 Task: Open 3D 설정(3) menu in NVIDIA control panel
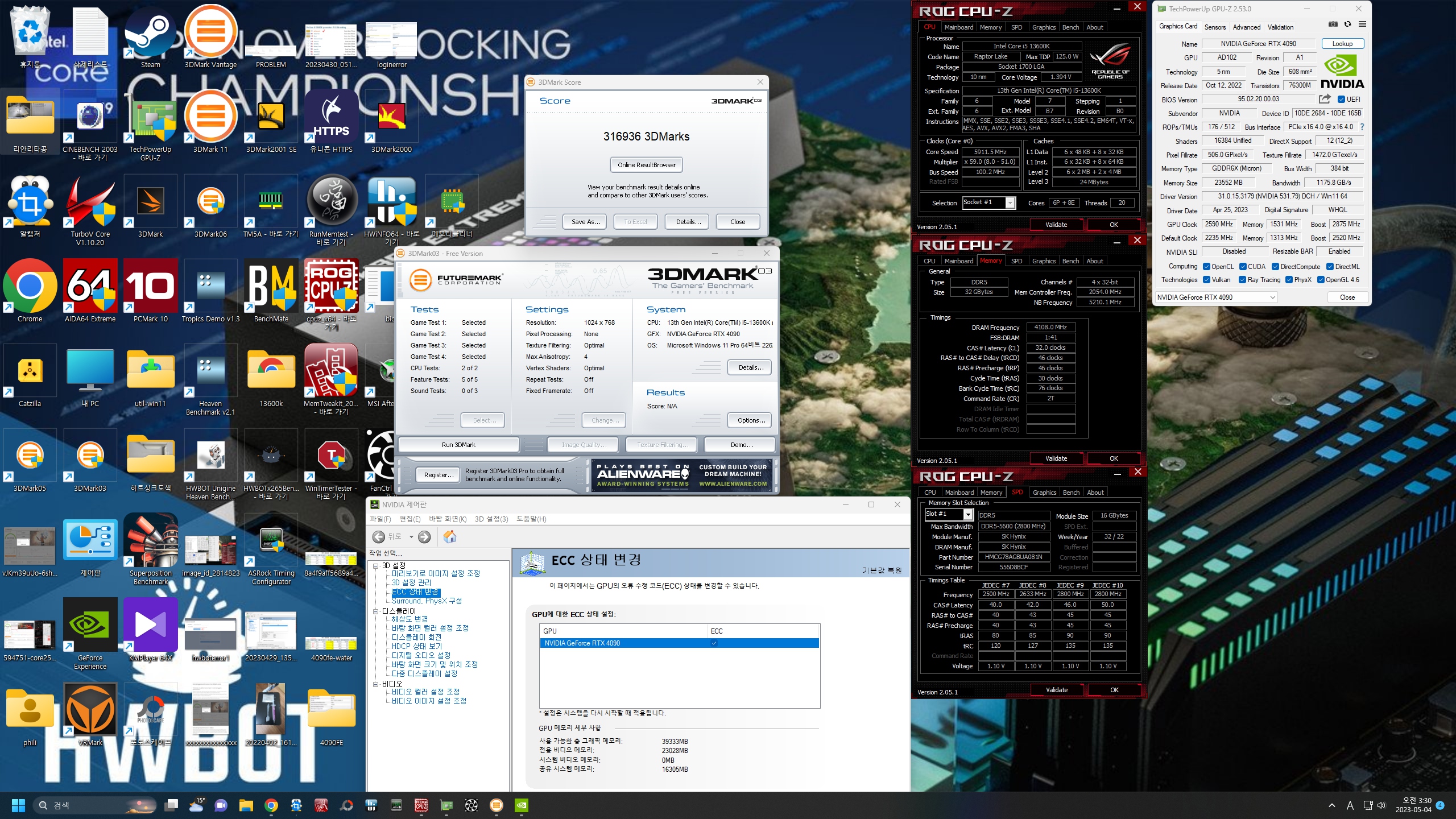pos(491,519)
